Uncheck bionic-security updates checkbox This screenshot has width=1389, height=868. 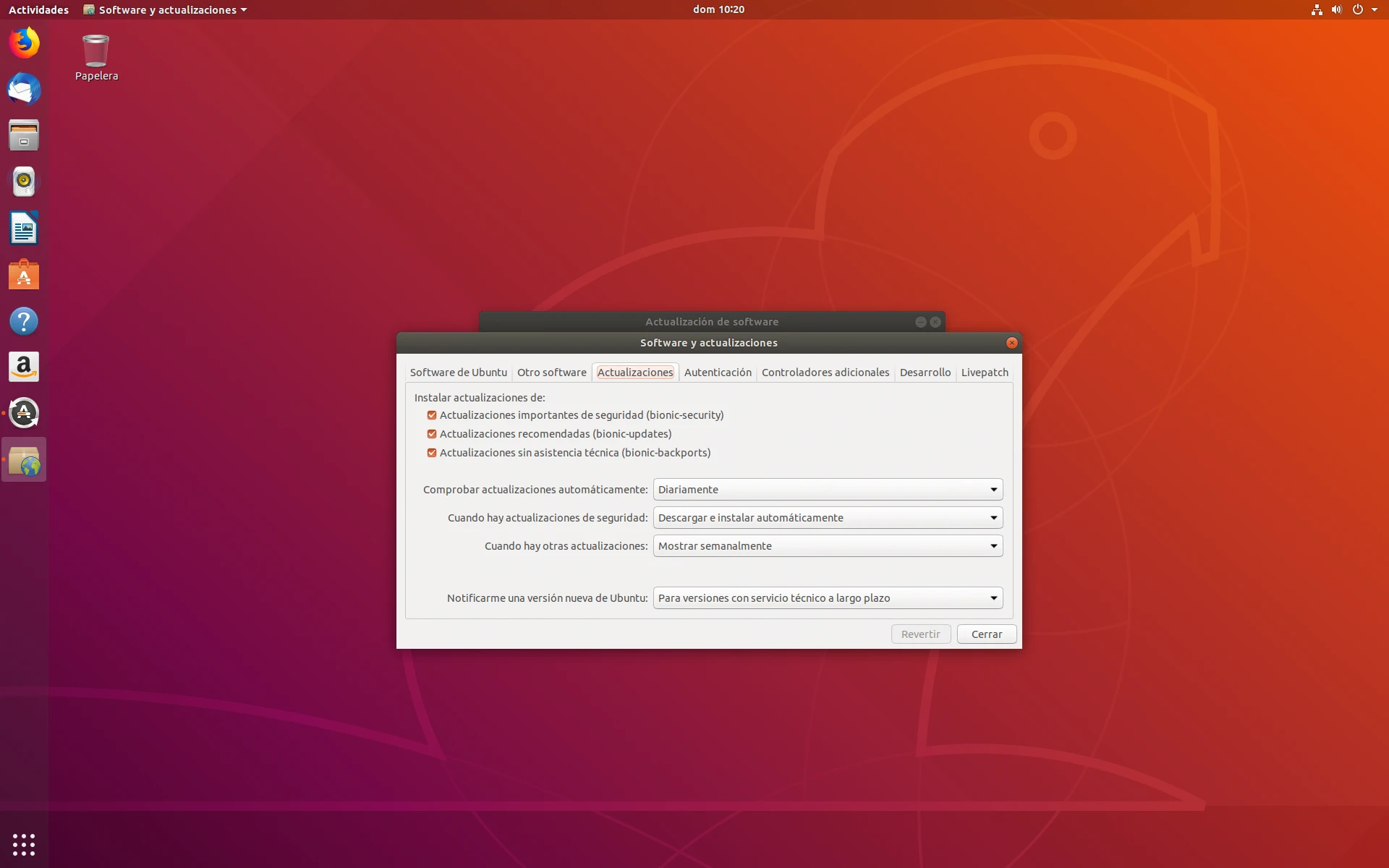[x=432, y=415]
